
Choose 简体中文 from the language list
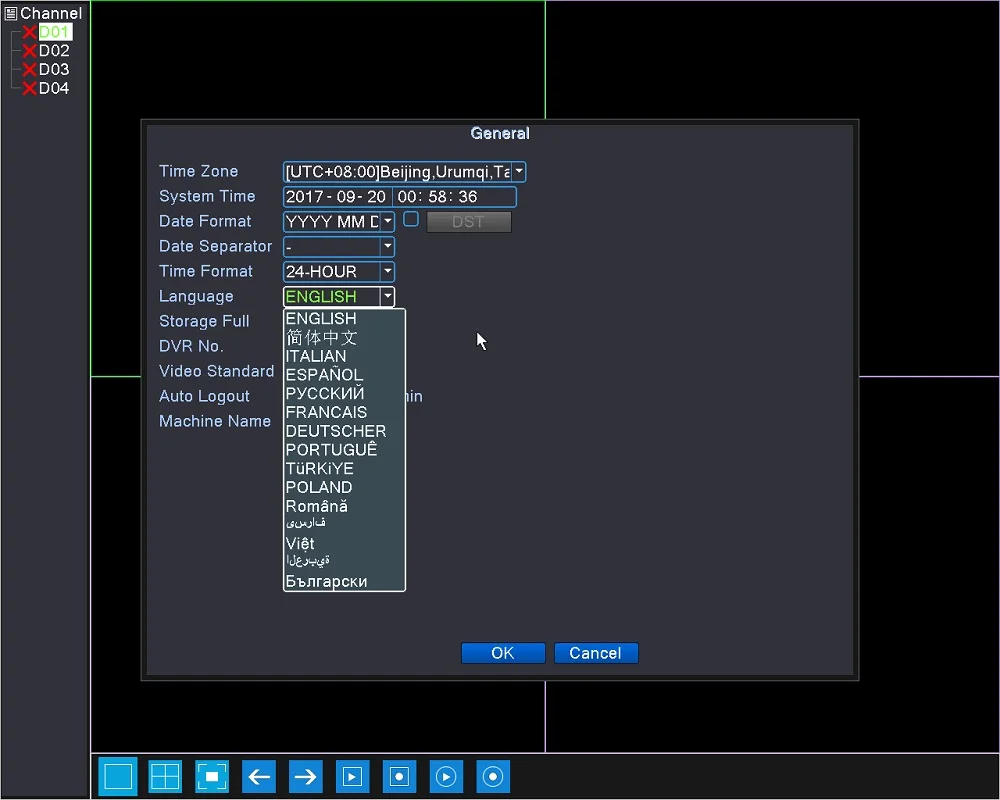coord(344,337)
